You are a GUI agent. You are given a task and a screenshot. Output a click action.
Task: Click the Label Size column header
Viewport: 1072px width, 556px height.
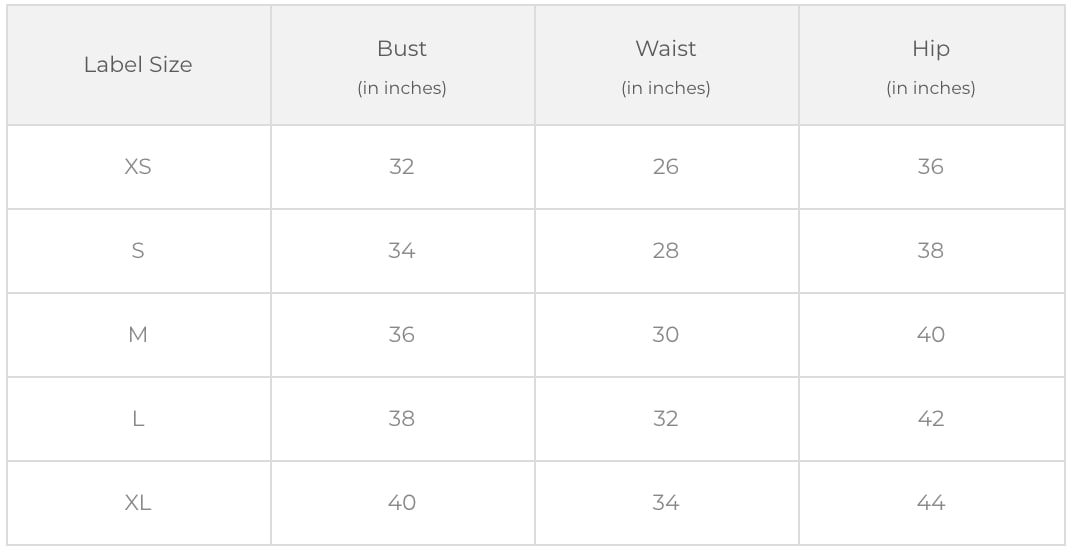138,65
